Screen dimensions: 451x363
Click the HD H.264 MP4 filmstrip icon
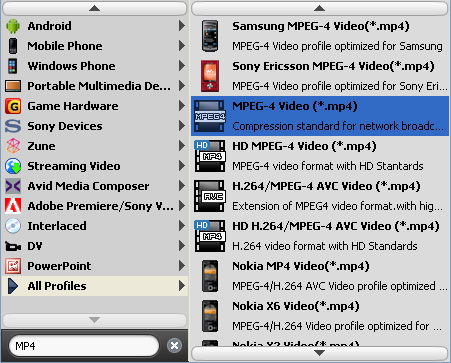210,236
